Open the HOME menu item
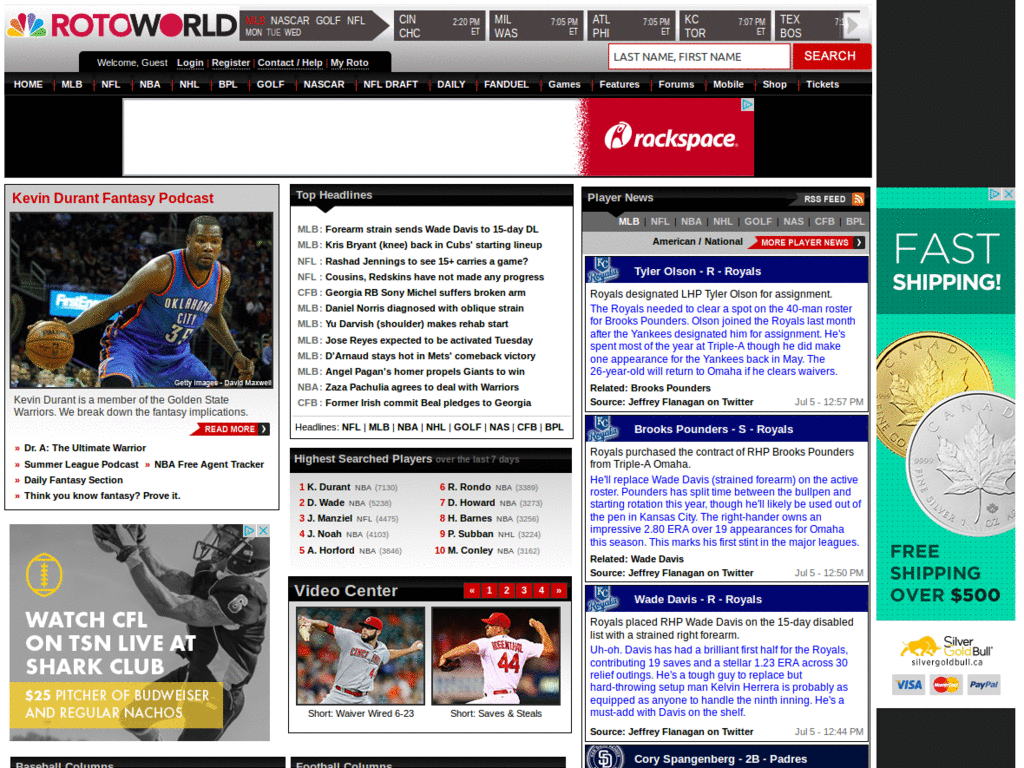Image resolution: width=1024 pixels, height=768 pixels. (x=28, y=84)
